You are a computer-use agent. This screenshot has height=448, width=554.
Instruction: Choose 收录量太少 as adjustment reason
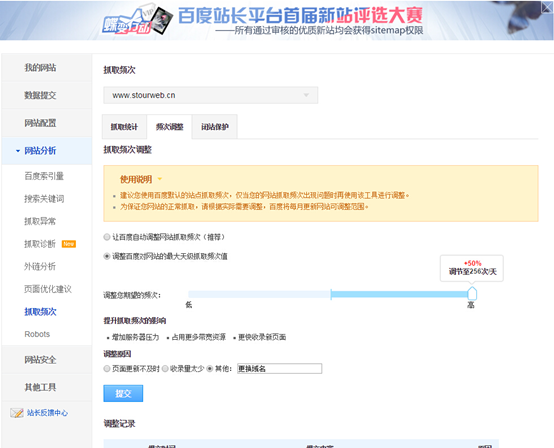pyautogui.click(x=165, y=369)
